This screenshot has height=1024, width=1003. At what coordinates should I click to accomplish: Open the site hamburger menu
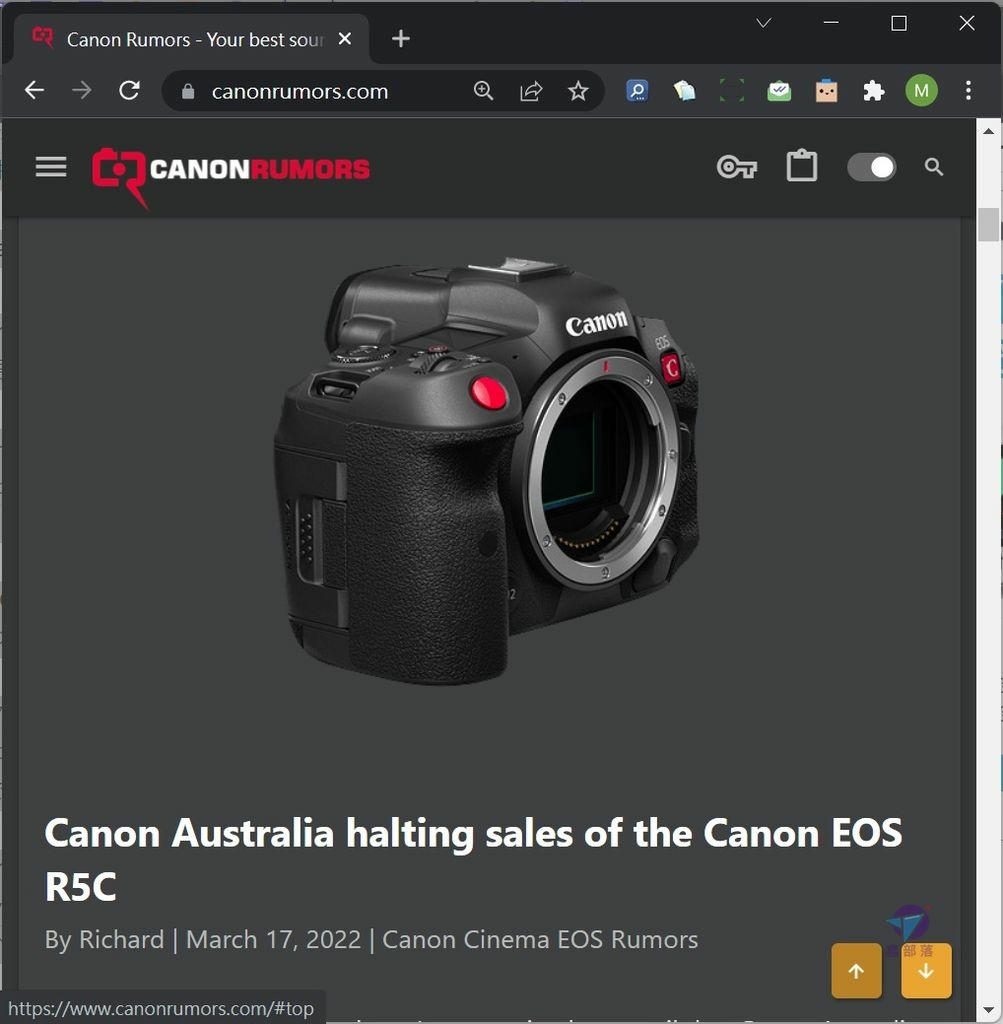tap(51, 167)
